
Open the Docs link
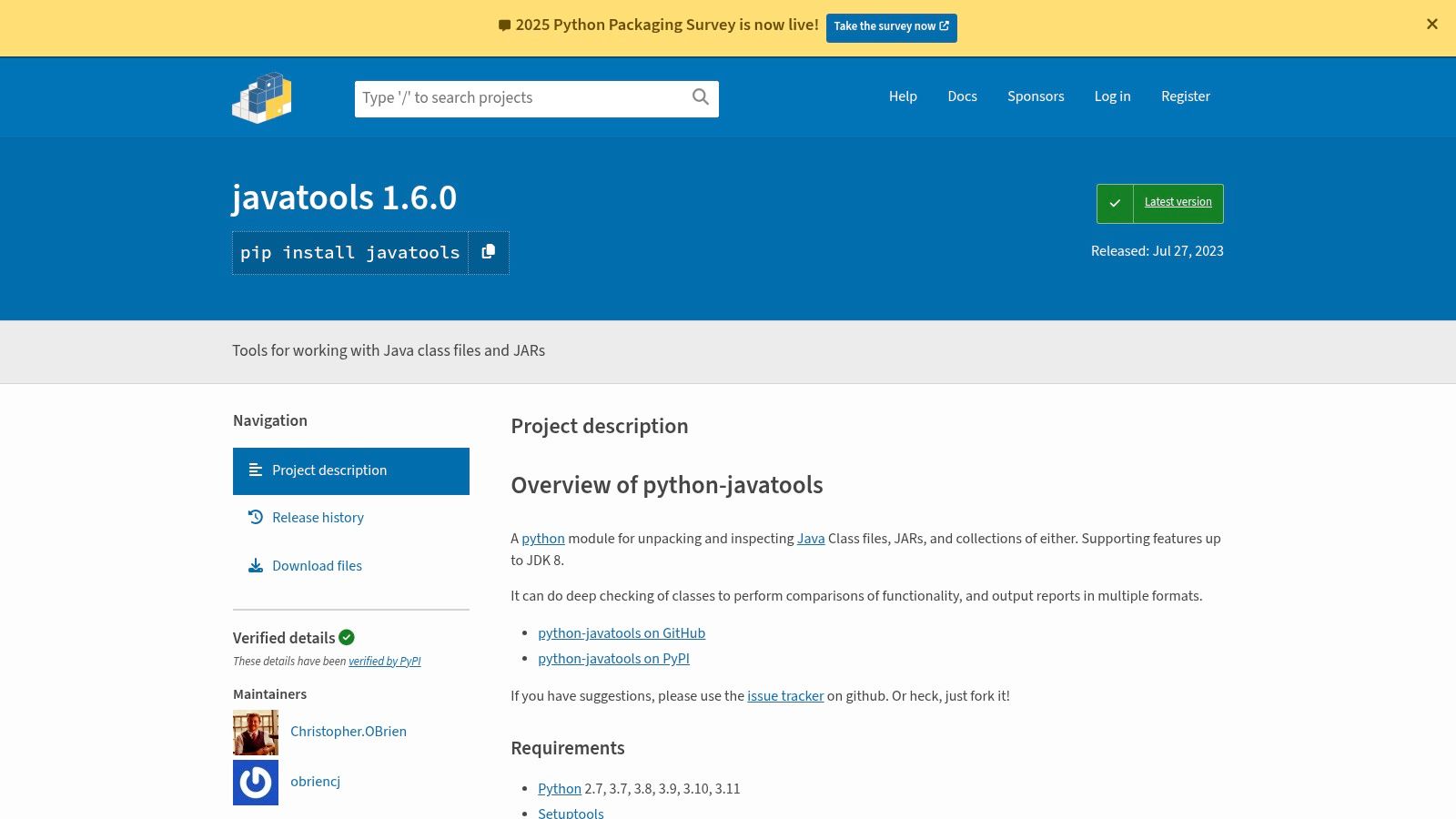962,96
